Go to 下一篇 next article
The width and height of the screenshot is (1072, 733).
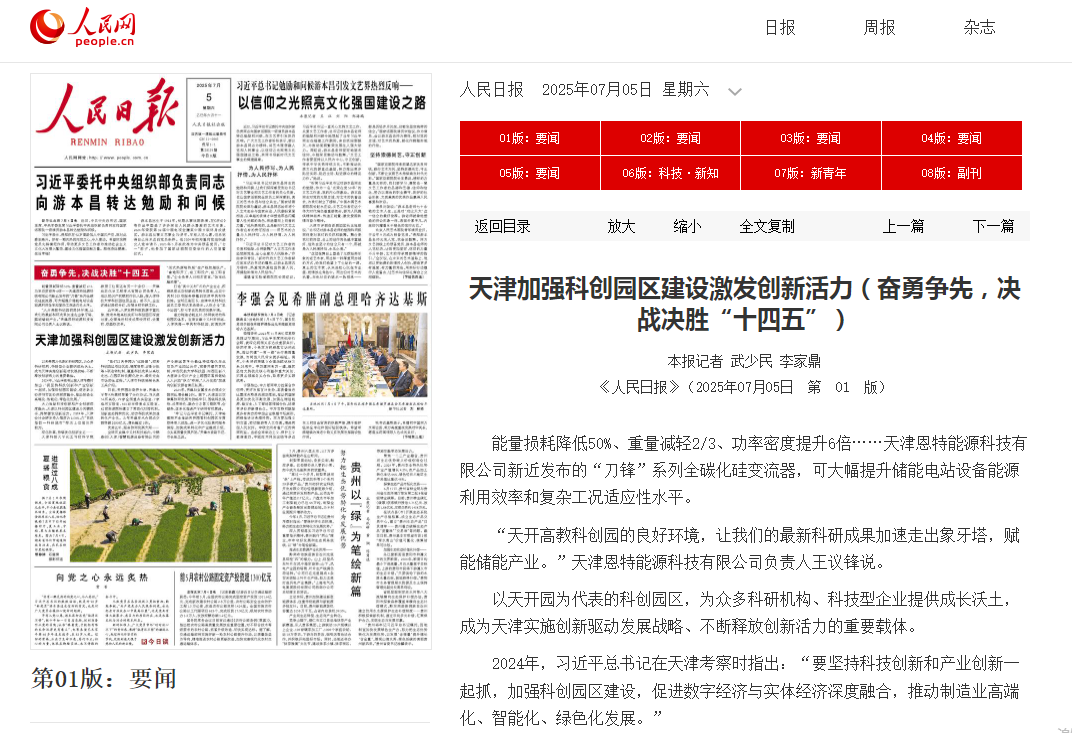click(993, 226)
